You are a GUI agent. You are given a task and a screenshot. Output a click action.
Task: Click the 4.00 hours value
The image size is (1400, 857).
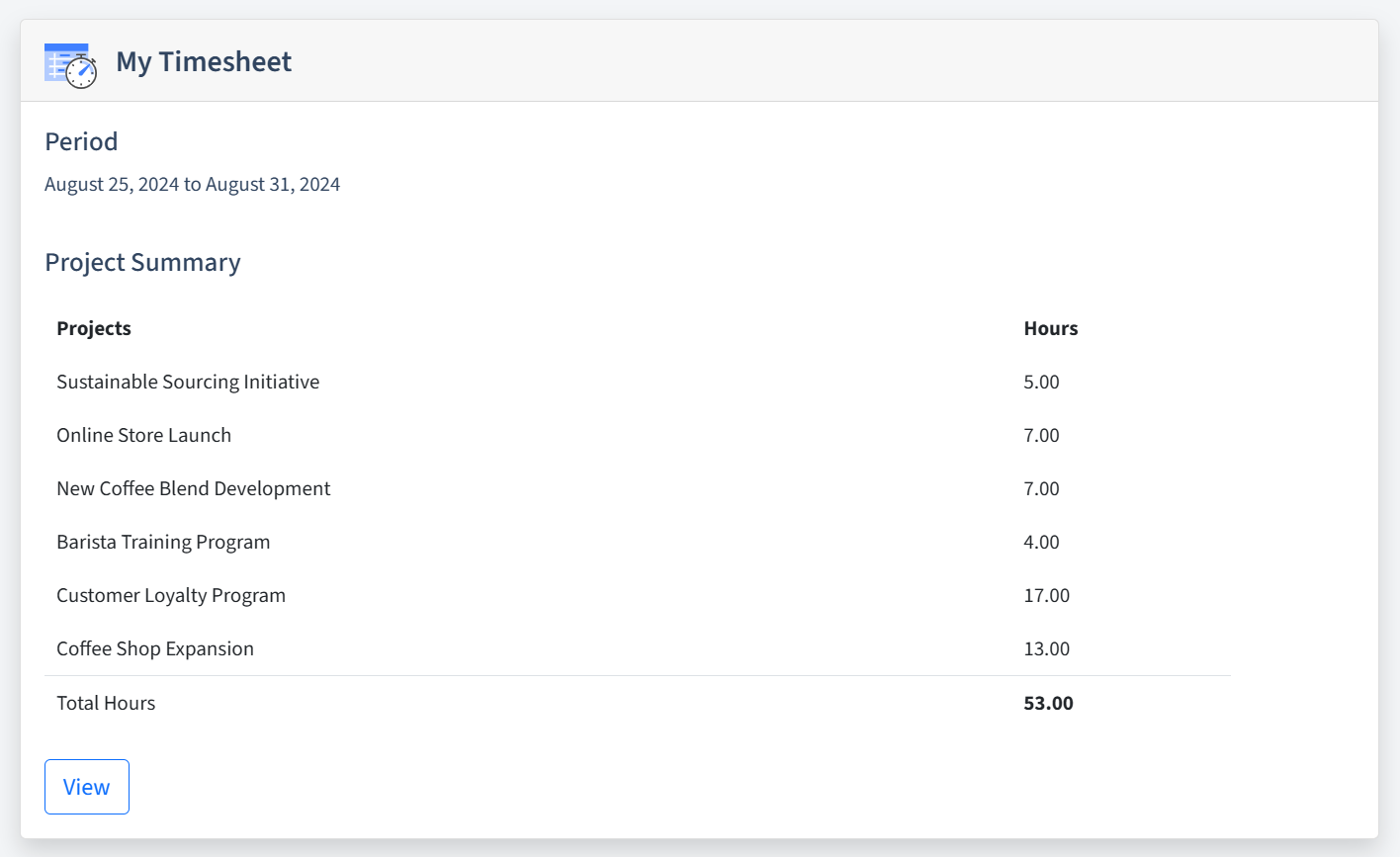click(1041, 542)
